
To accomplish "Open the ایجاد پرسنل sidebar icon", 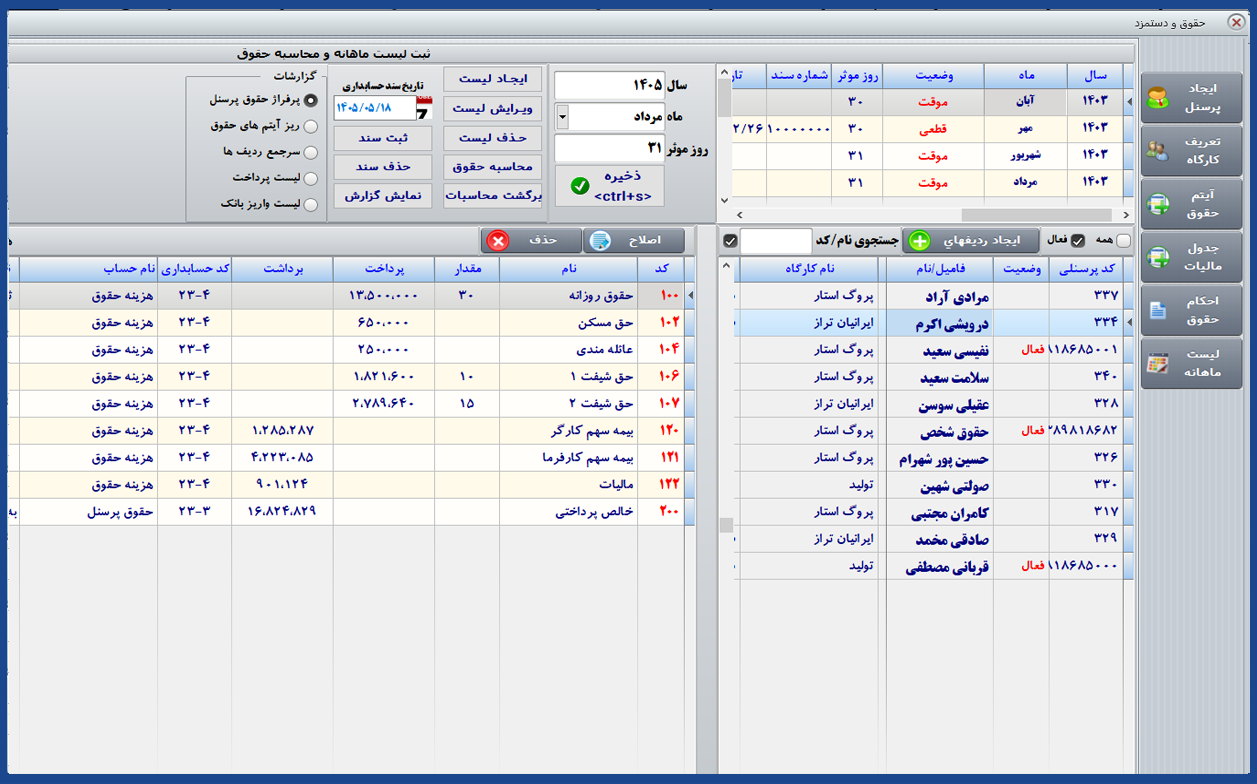I will tap(1158, 98).
